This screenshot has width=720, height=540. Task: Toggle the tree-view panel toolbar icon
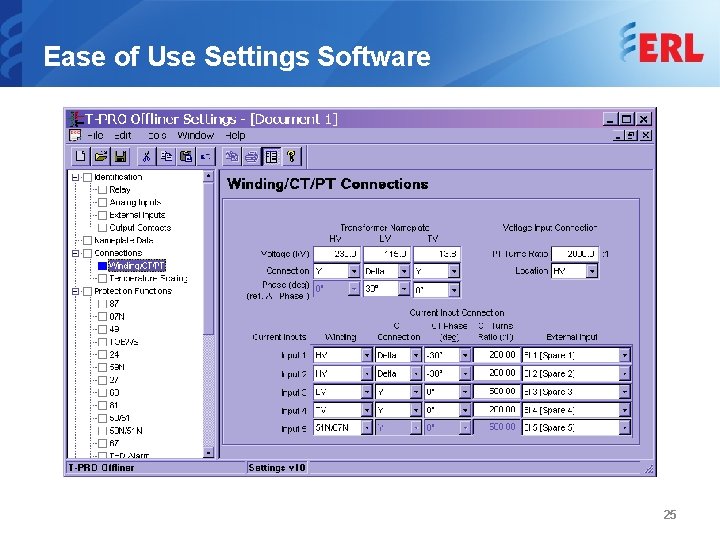pyautogui.click(x=271, y=157)
